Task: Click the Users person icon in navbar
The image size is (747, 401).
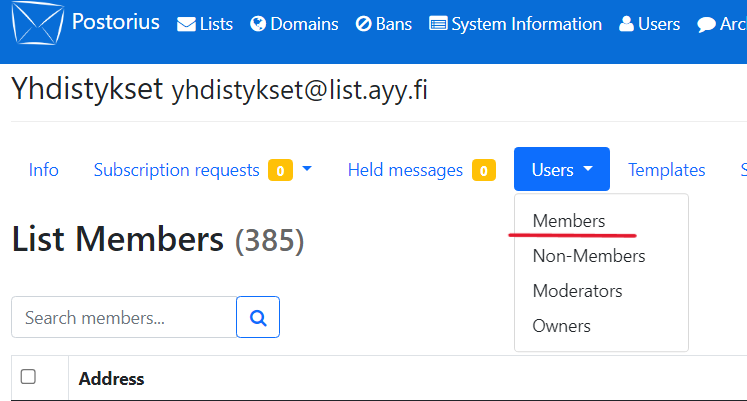Action: tap(626, 24)
